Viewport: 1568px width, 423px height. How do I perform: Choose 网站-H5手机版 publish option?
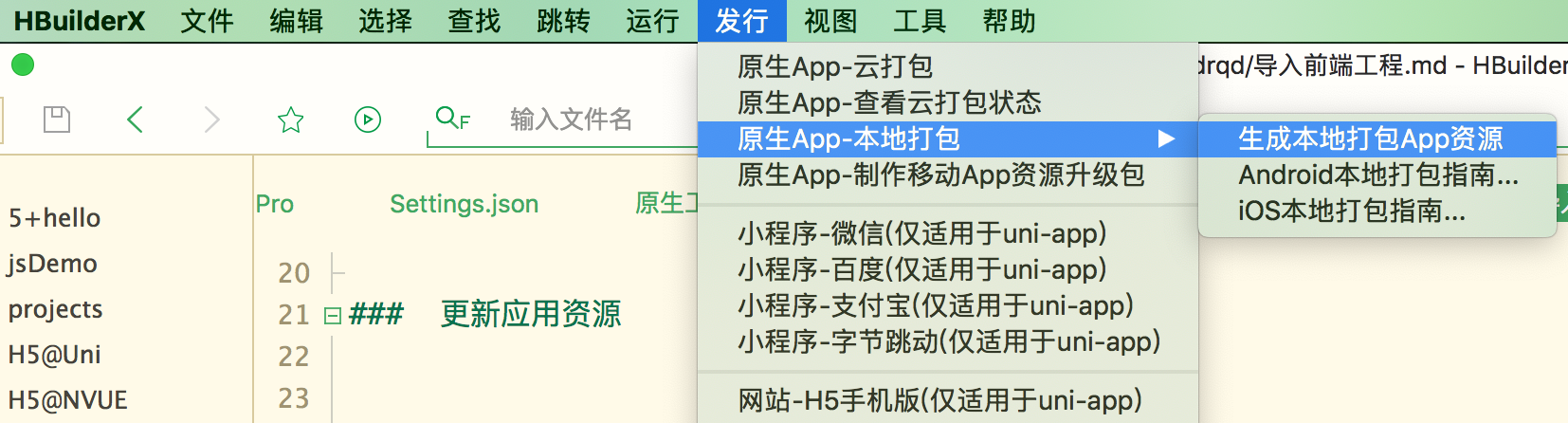[x=948, y=400]
